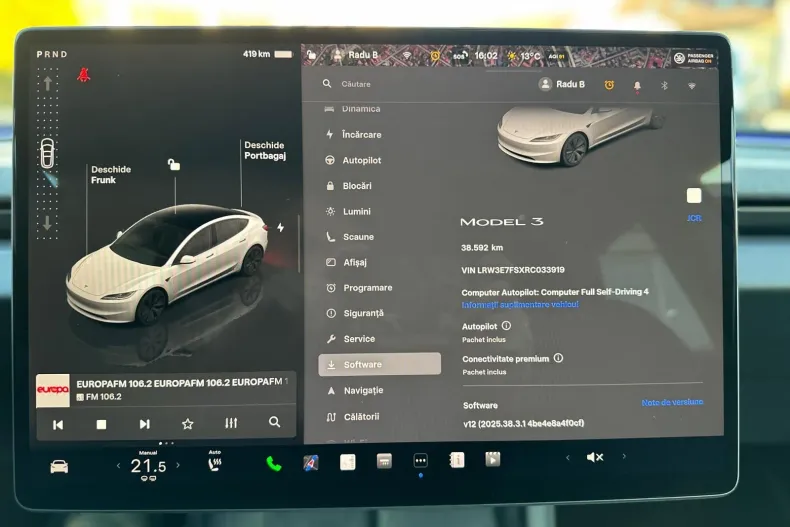Open the green Phone app
Image resolution: width=790 pixels, height=527 pixels.
pyautogui.click(x=274, y=464)
